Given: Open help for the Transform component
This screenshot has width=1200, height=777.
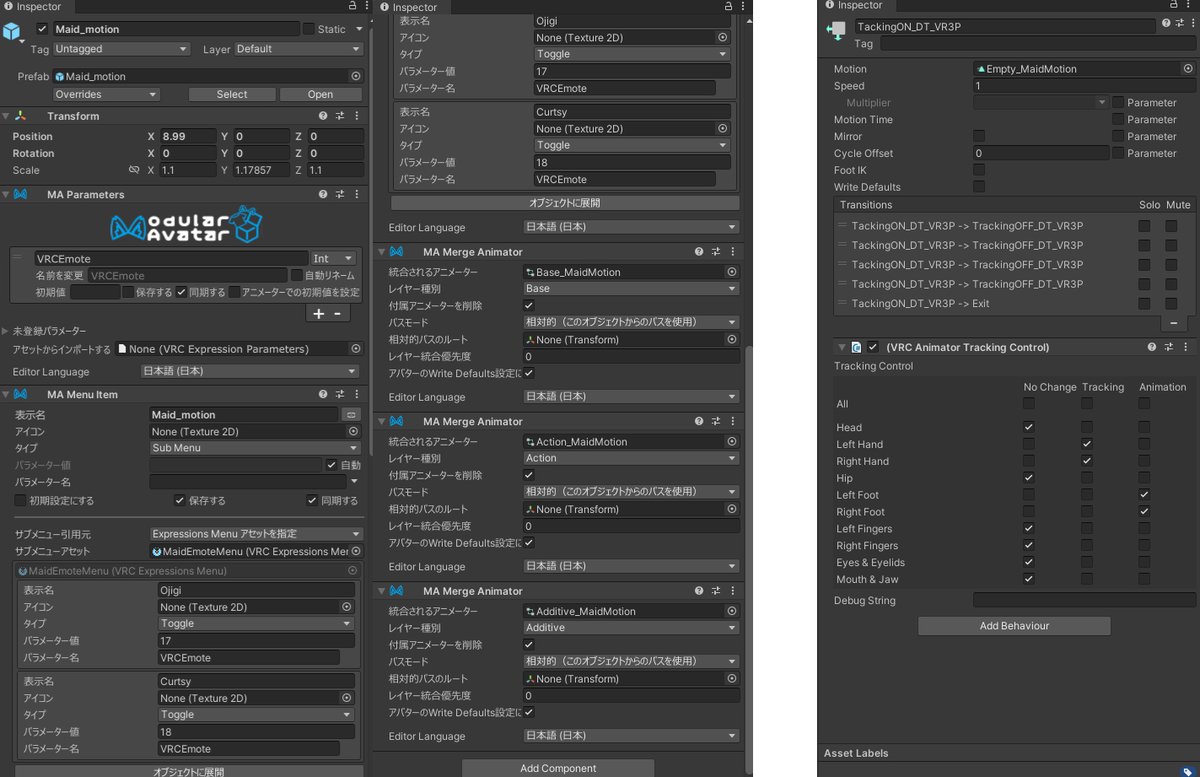Looking at the screenshot, I should pos(322,116).
